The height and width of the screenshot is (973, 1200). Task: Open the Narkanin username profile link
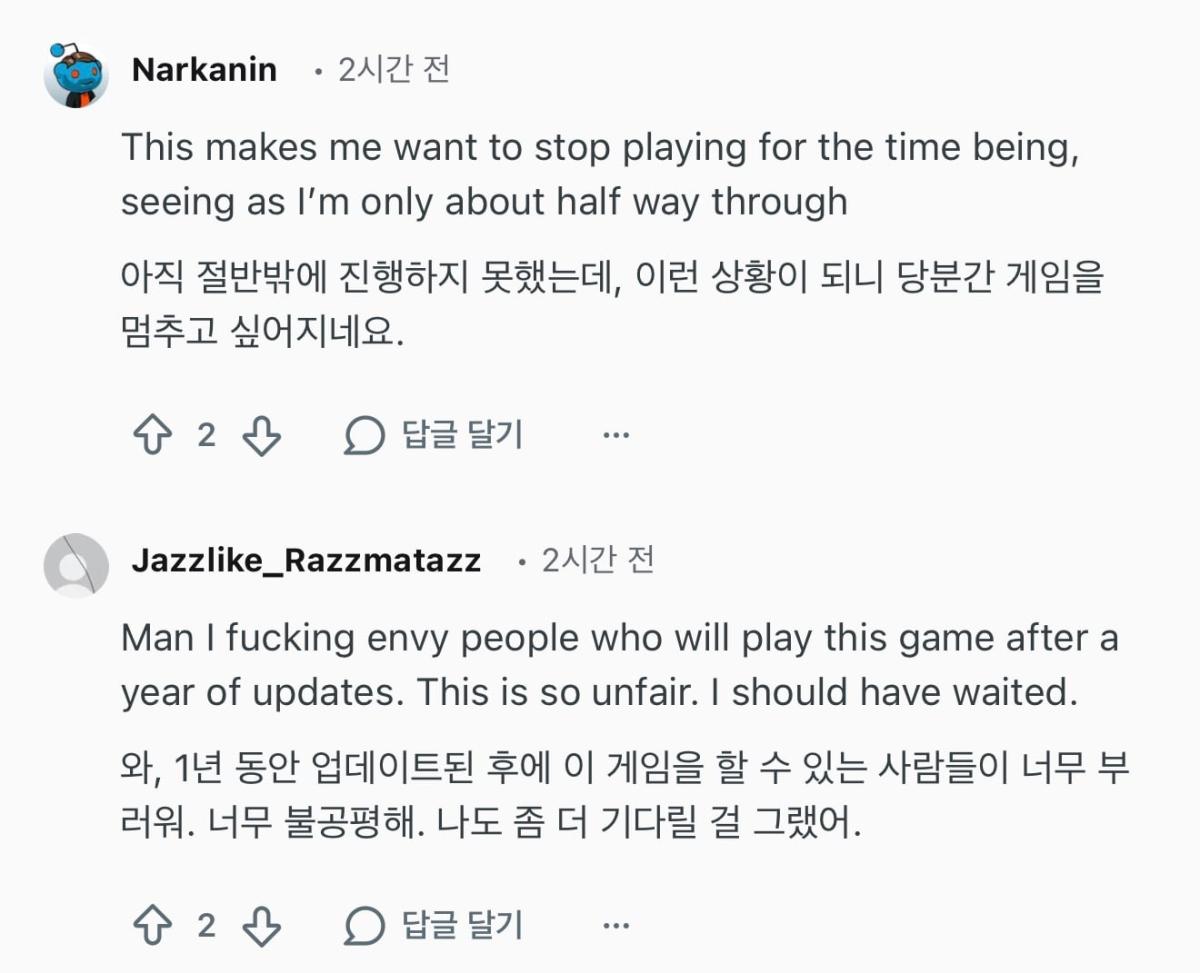click(x=204, y=70)
